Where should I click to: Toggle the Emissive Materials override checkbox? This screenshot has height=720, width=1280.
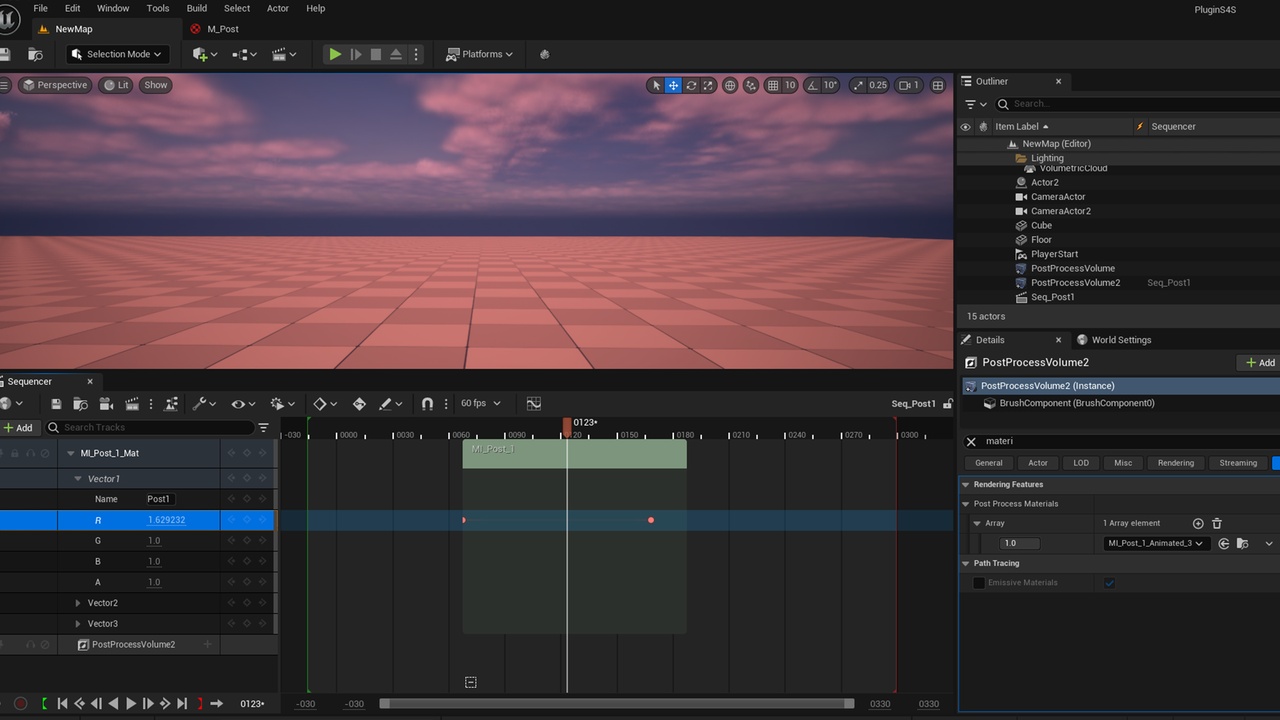point(979,583)
